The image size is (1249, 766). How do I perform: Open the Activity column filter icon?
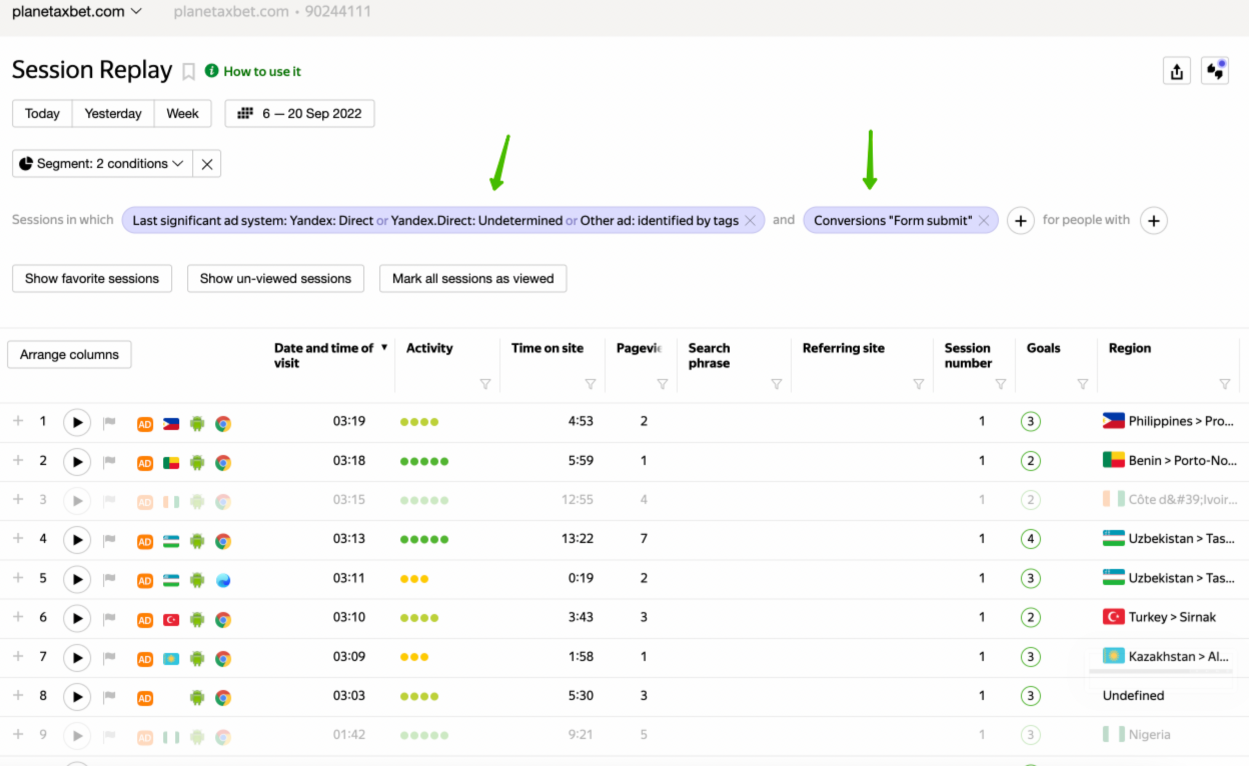pyautogui.click(x=485, y=384)
